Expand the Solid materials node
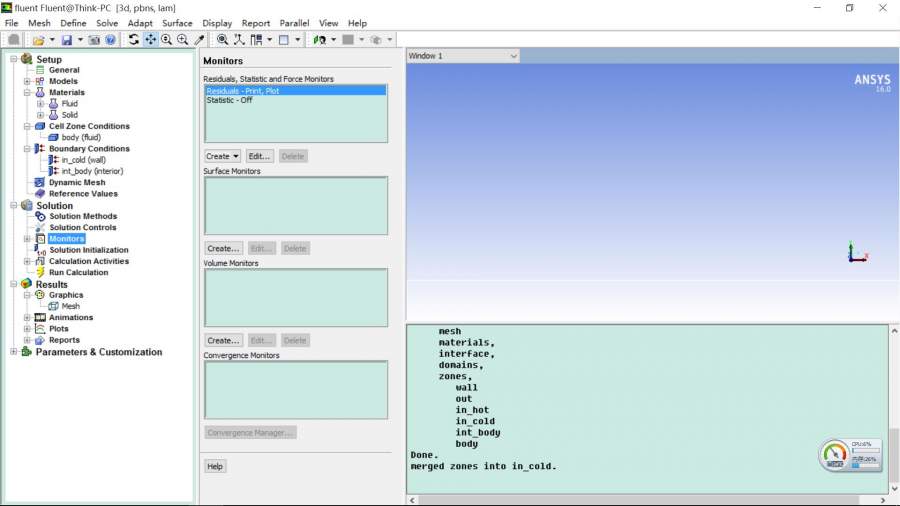The width and height of the screenshot is (900, 506). point(40,115)
